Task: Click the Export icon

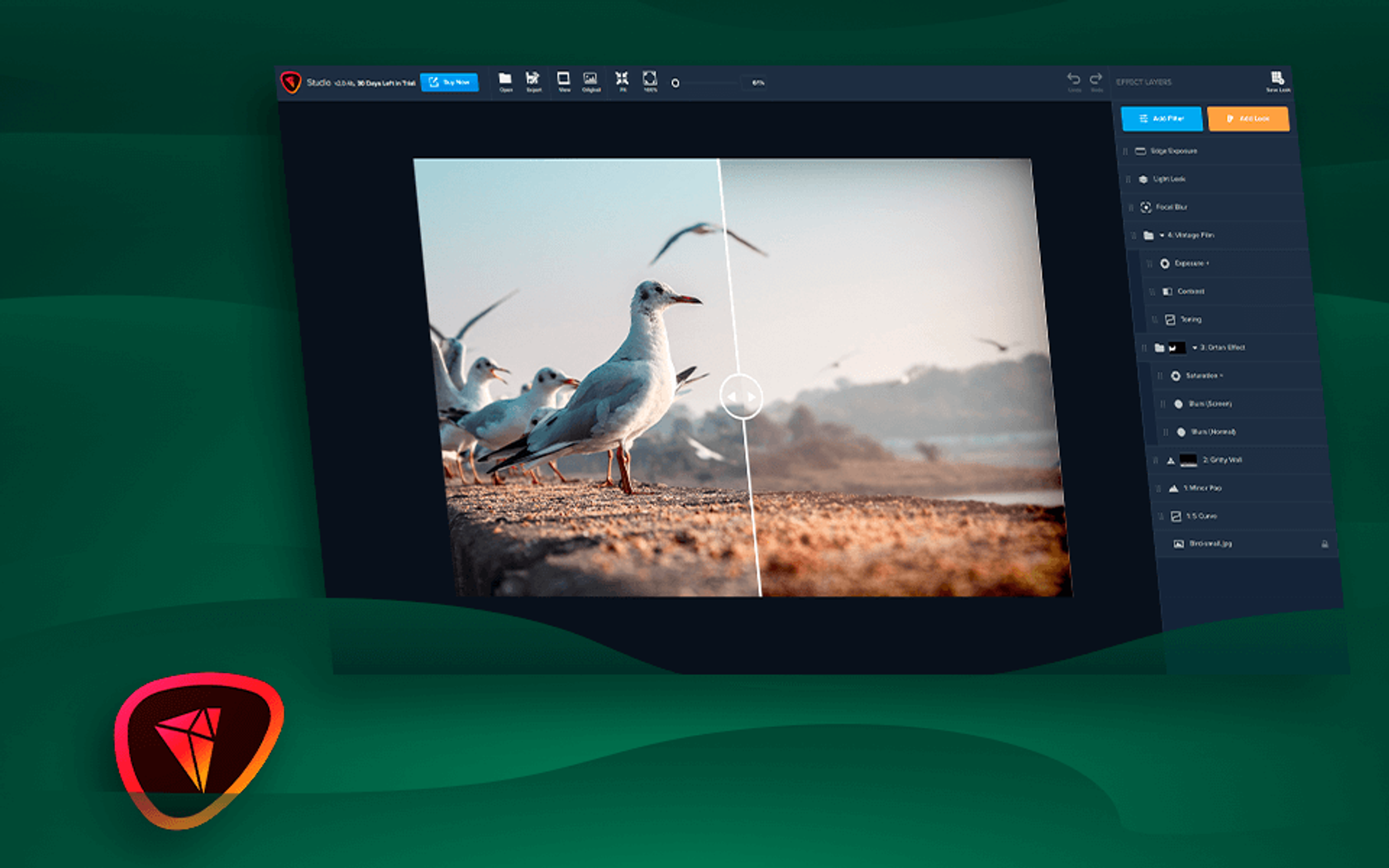Action: click(533, 80)
